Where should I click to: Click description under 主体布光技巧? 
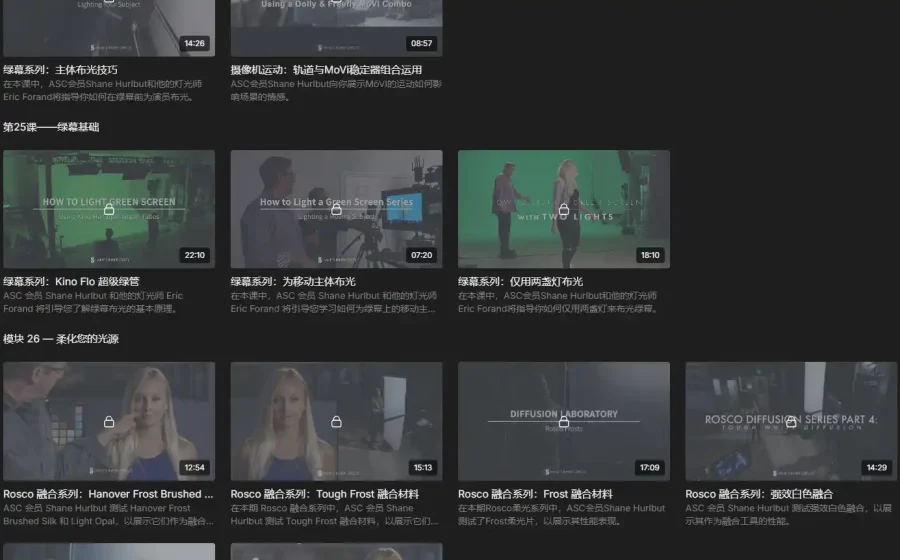(x=102, y=91)
